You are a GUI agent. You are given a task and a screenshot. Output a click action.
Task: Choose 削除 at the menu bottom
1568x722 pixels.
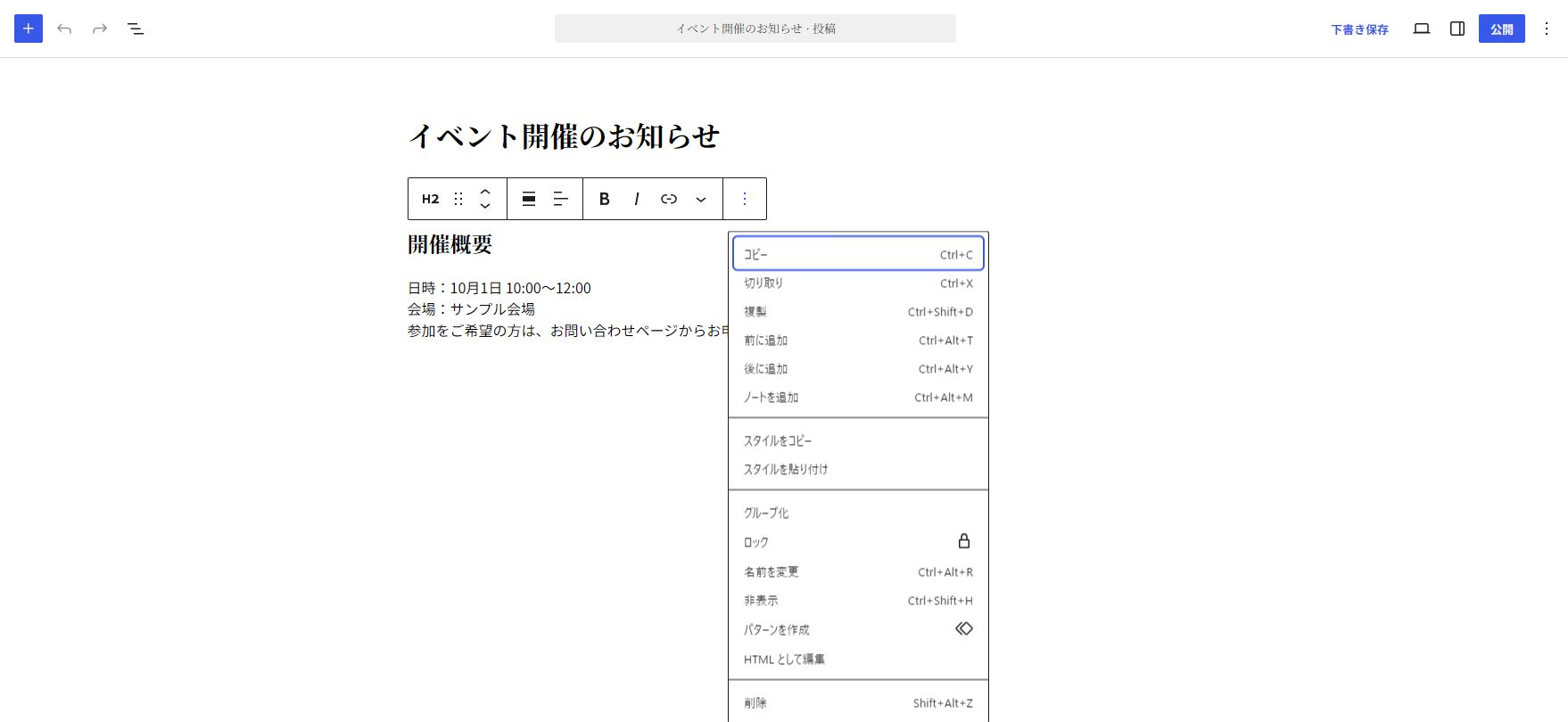(858, 703)
